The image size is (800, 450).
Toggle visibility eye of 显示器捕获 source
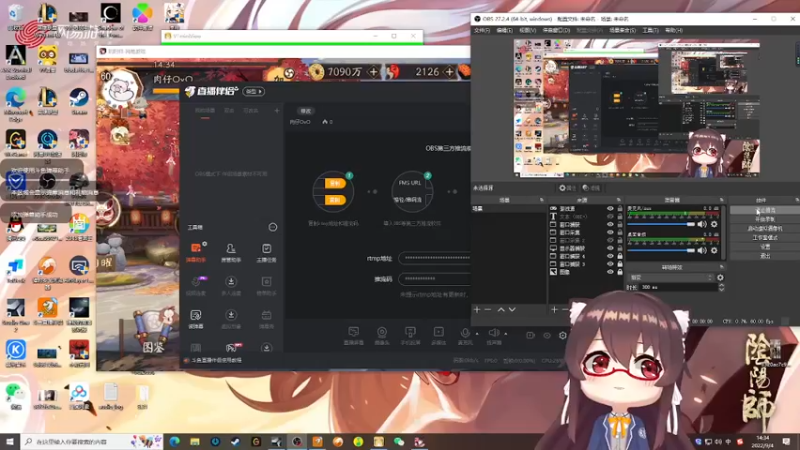pyautogui.click(x=610, y=248)
